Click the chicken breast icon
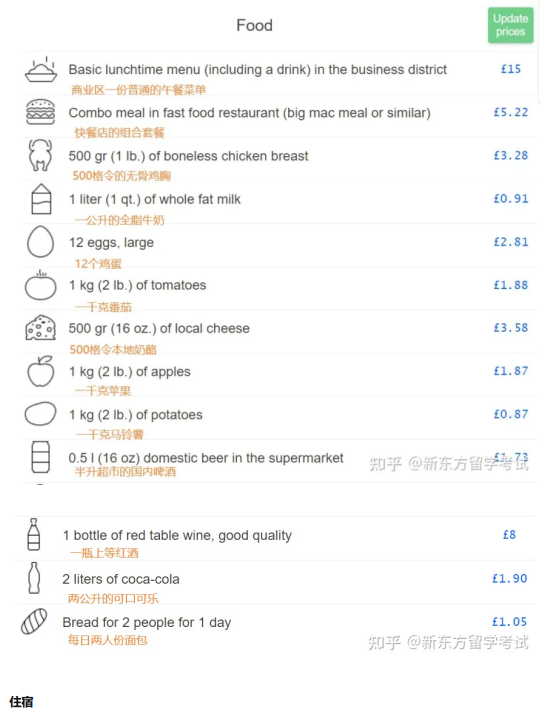The image size is (553, 715). tap(40, 155)
